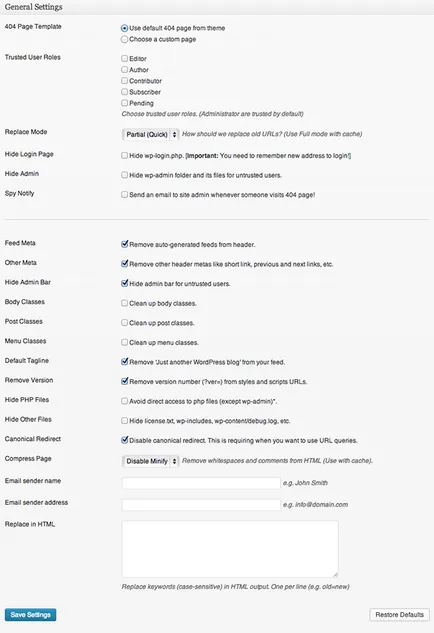Click the Email sender name field

point(201,483)
